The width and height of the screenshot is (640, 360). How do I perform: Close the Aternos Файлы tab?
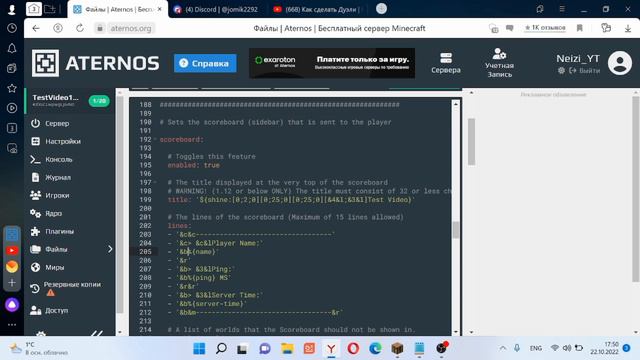pyautogui.click(x=160, y=9)
